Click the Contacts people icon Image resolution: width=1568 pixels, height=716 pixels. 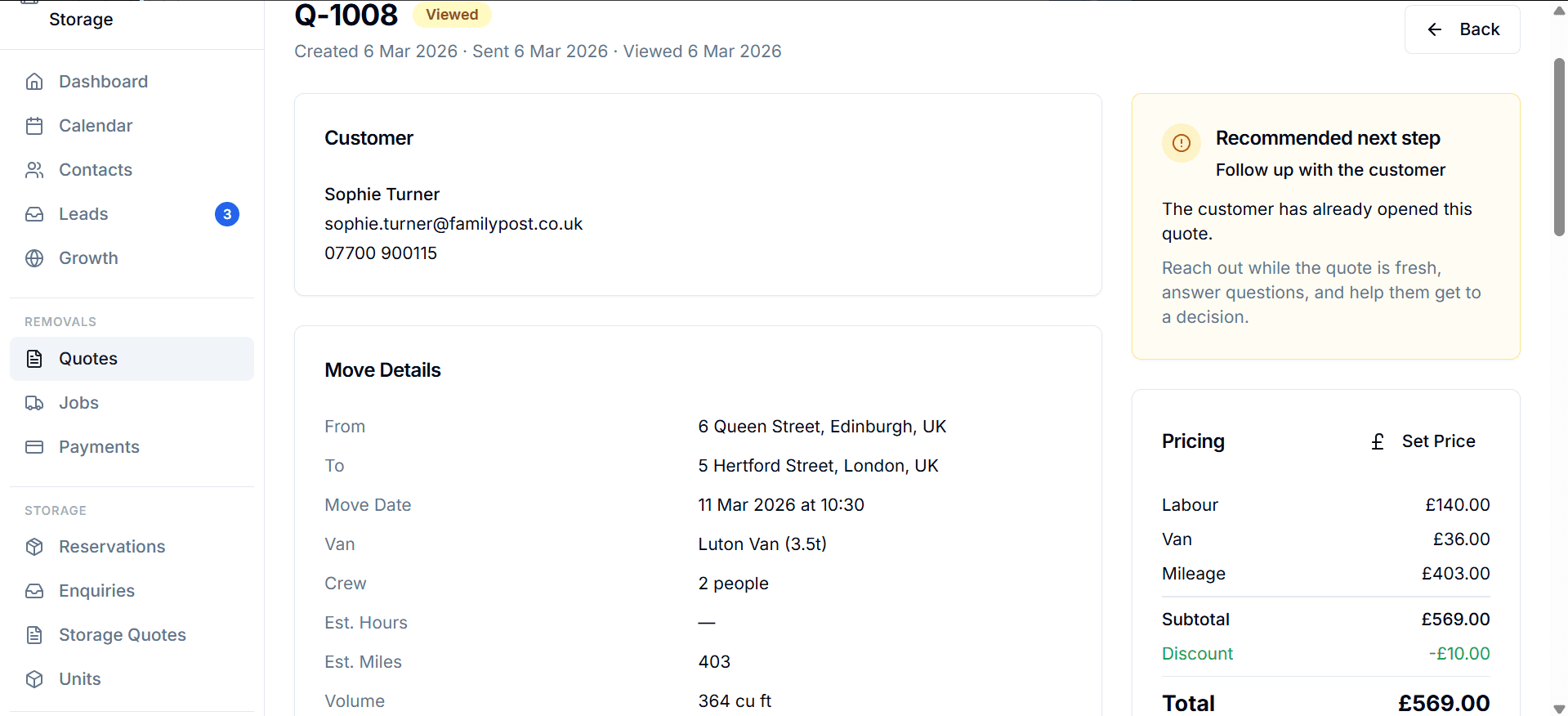pyautogui.click(x=34, y=169)
